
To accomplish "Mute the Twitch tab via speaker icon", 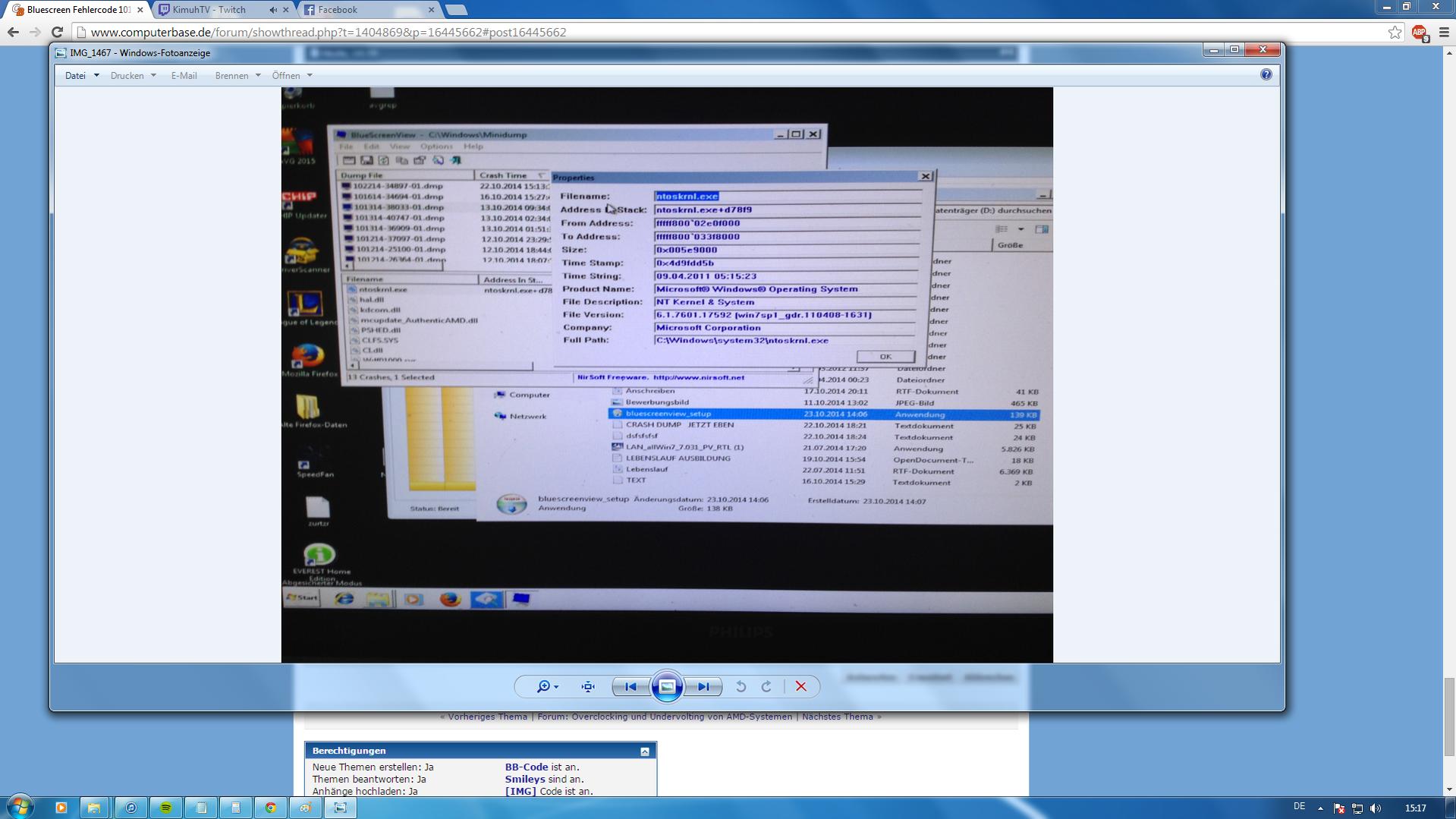I will tap(272, 10).
